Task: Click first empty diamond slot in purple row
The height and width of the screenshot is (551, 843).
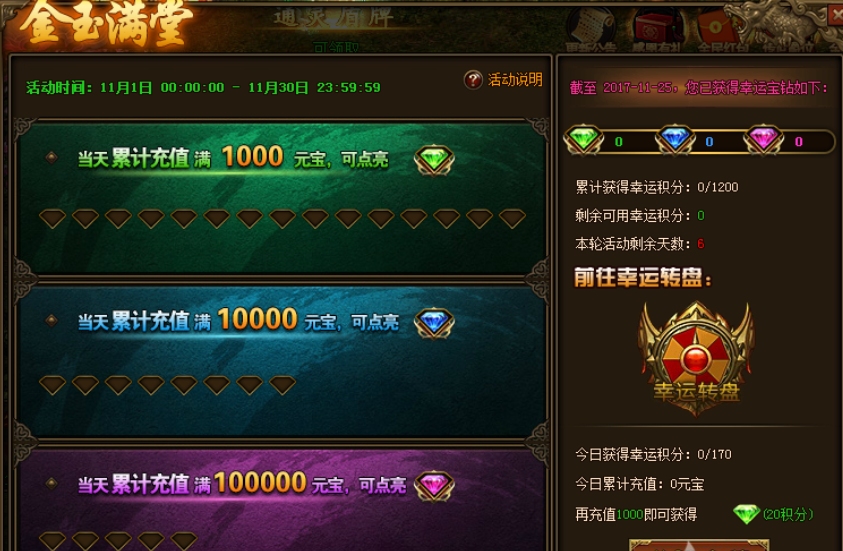Action: [x=53, y=541]
